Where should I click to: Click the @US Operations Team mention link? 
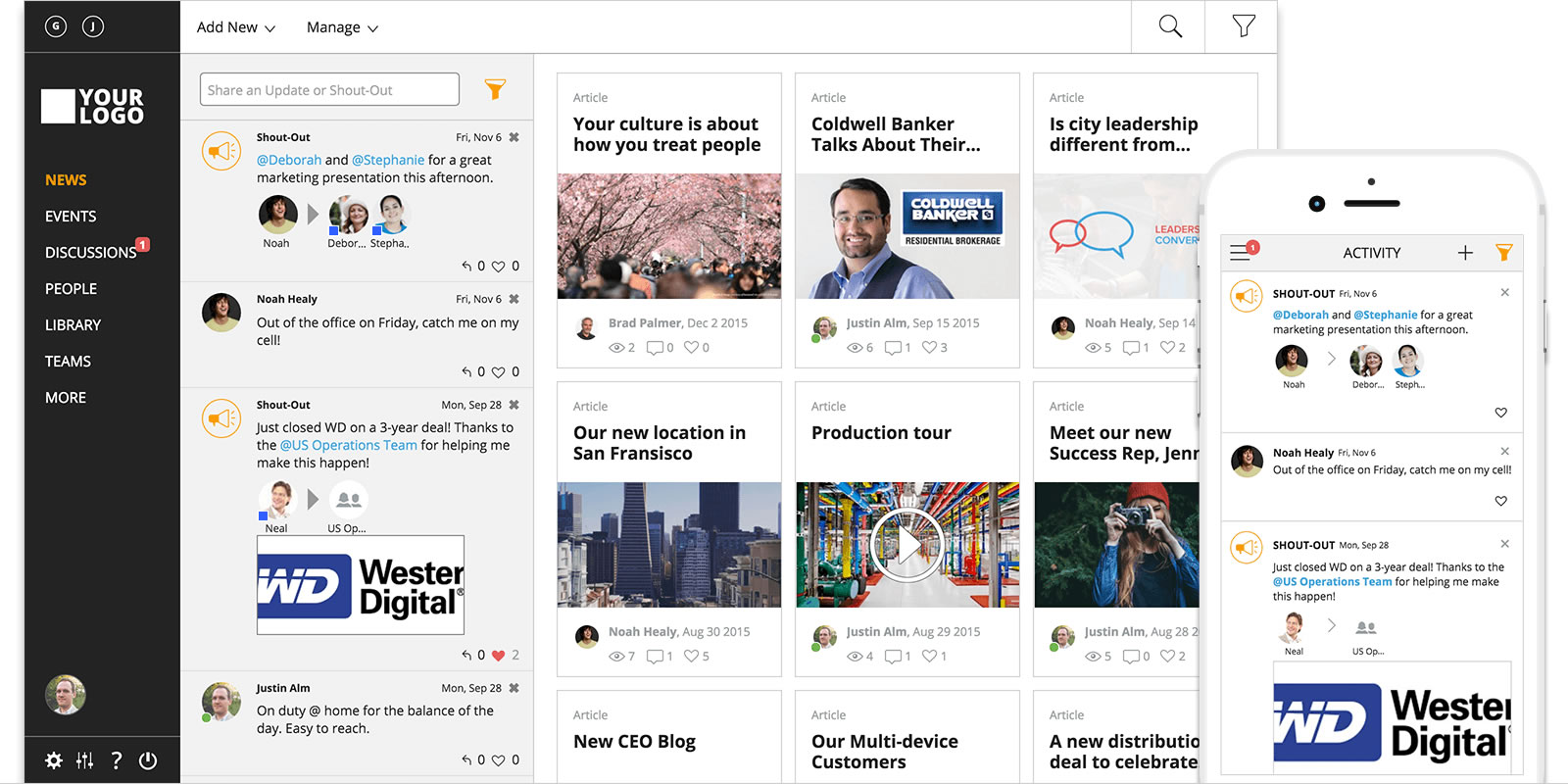[348, 445]
